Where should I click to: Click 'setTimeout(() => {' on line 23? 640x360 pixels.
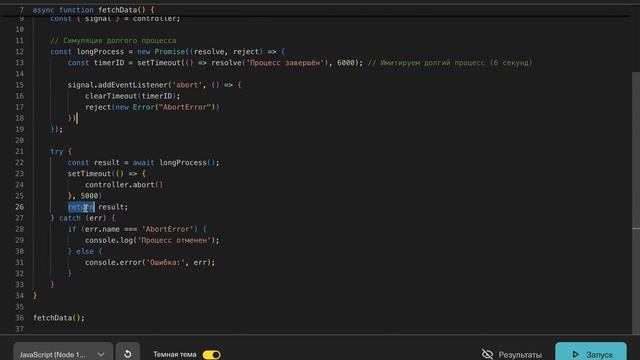click(x=107, y=173)
